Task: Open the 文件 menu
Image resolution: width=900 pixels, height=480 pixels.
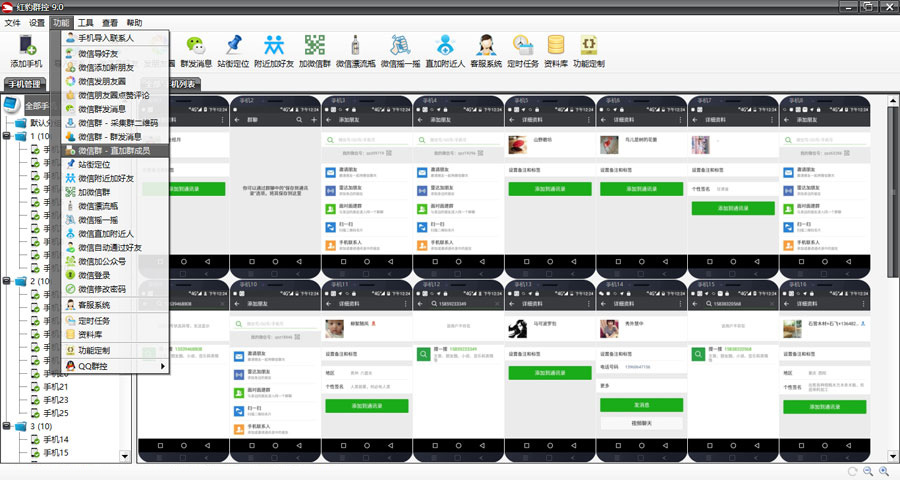Action: pyautogui.click(x=12, y=23)
